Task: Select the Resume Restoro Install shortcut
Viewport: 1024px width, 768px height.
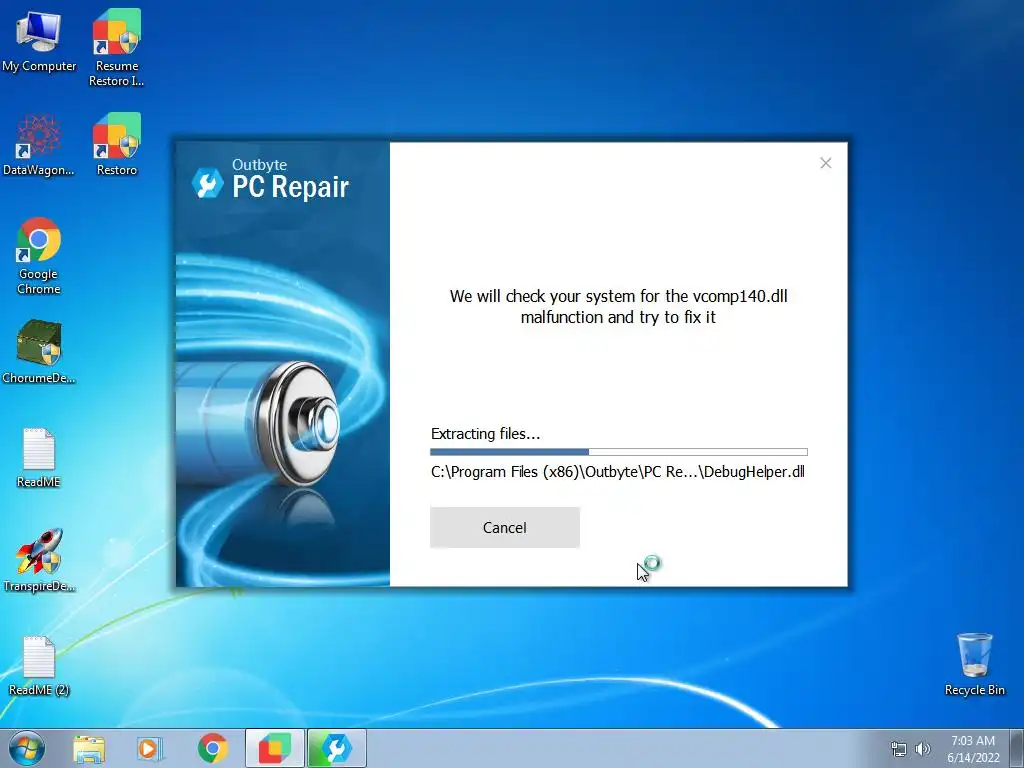Action: pyautogui.click(x=116, y=47)
